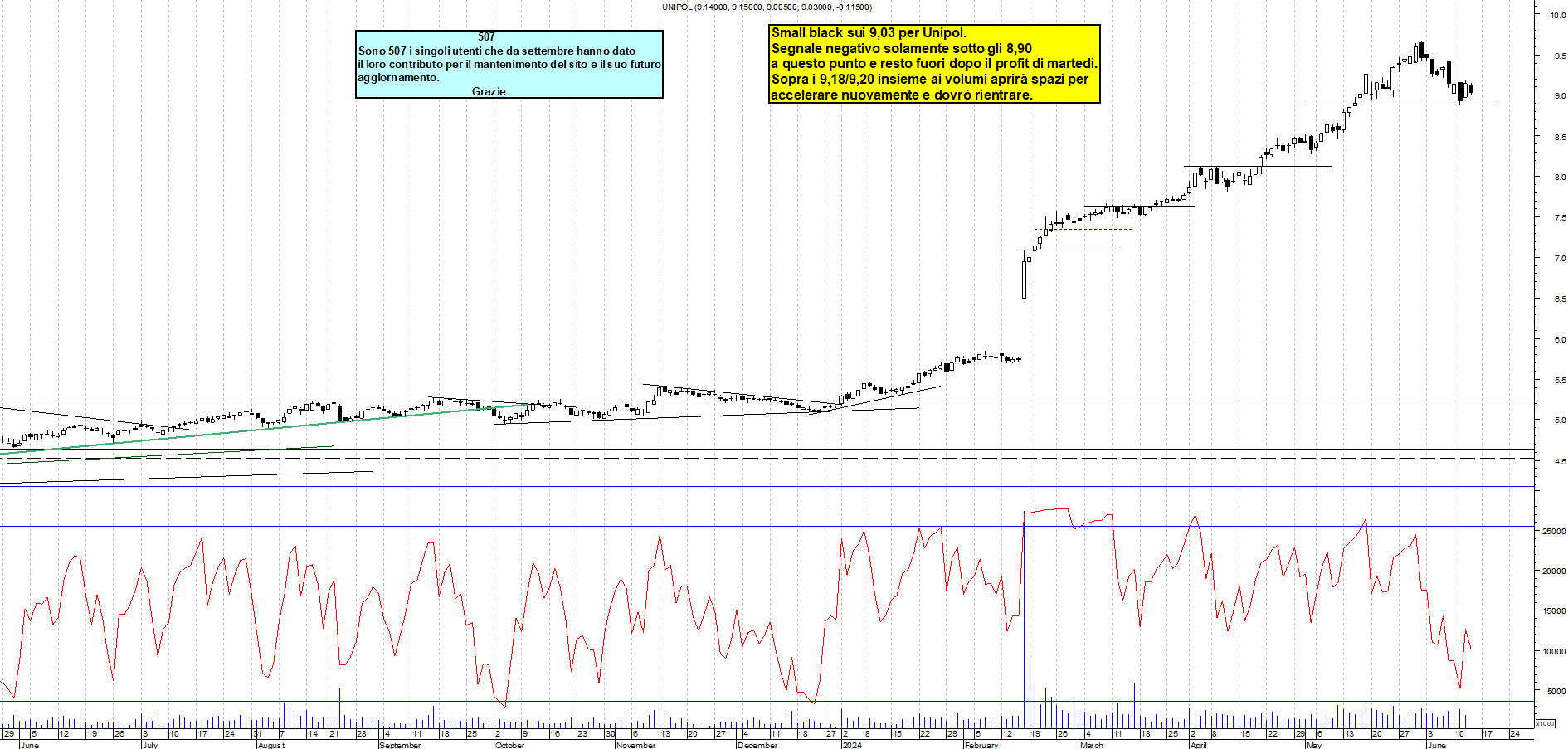Click the November month label

pyautogui.click(x=636, y=745)
